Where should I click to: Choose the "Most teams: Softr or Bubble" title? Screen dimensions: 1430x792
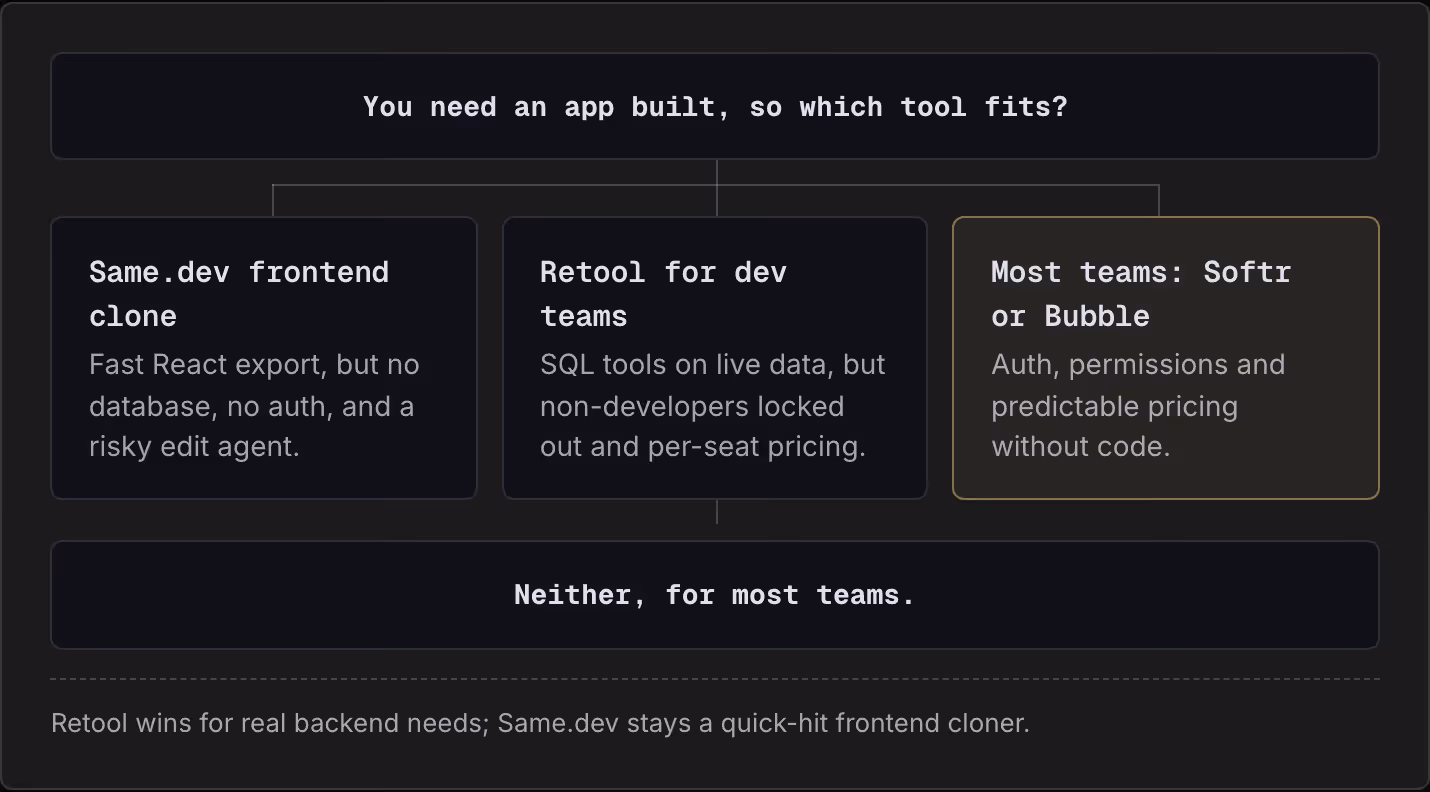click(1141, 294)
